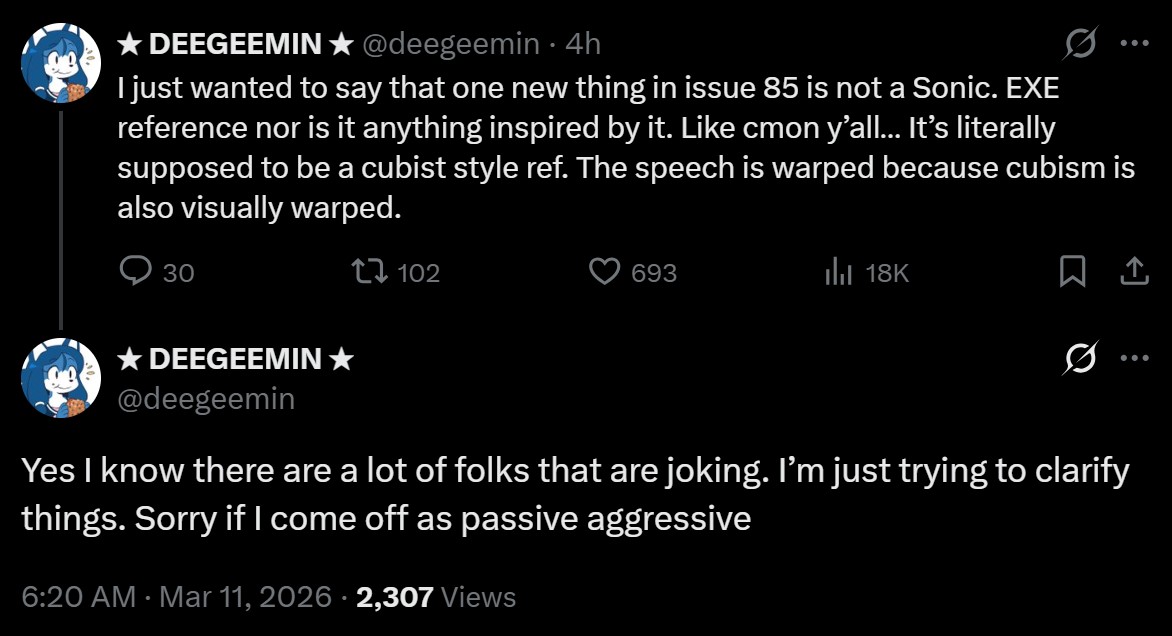Image resolution: width=1172 pixels, height=636 pixels.
Task: Click DEEGEEMIN display name on reply tweet
Action: tap(234, 359)
